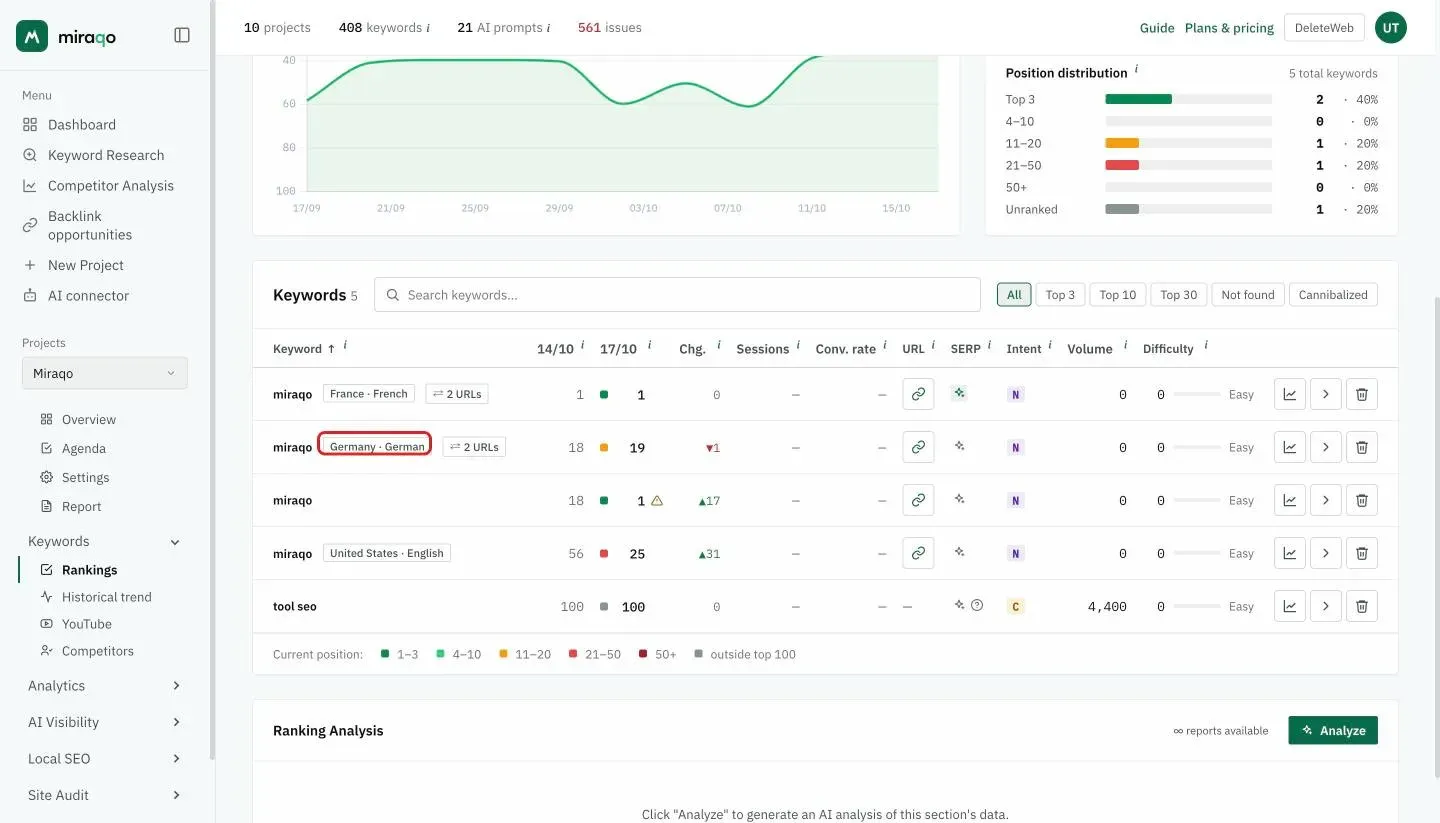
Task: View SERP icon for tool seo row
Action: (960, 605)
